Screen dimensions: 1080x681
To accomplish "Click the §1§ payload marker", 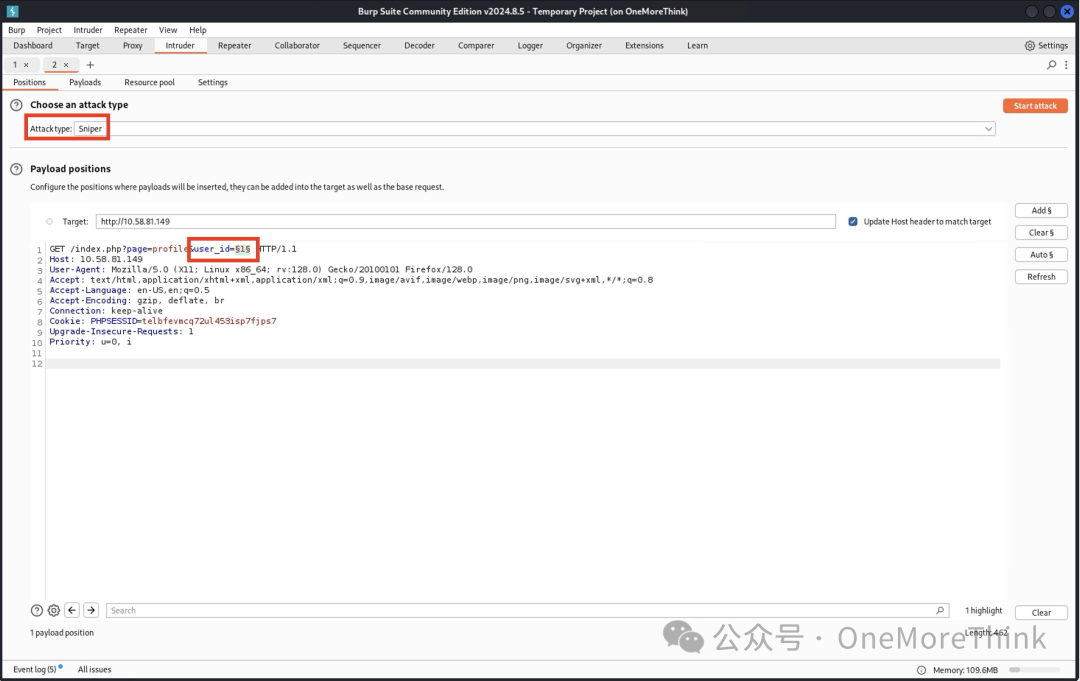I will (242, 249).
